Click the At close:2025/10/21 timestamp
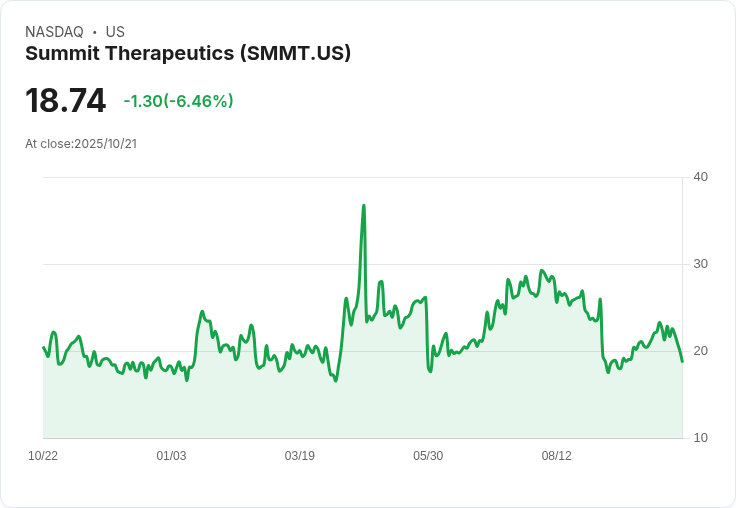This screenshot has width=736, height=508. [x=81, y=144]
